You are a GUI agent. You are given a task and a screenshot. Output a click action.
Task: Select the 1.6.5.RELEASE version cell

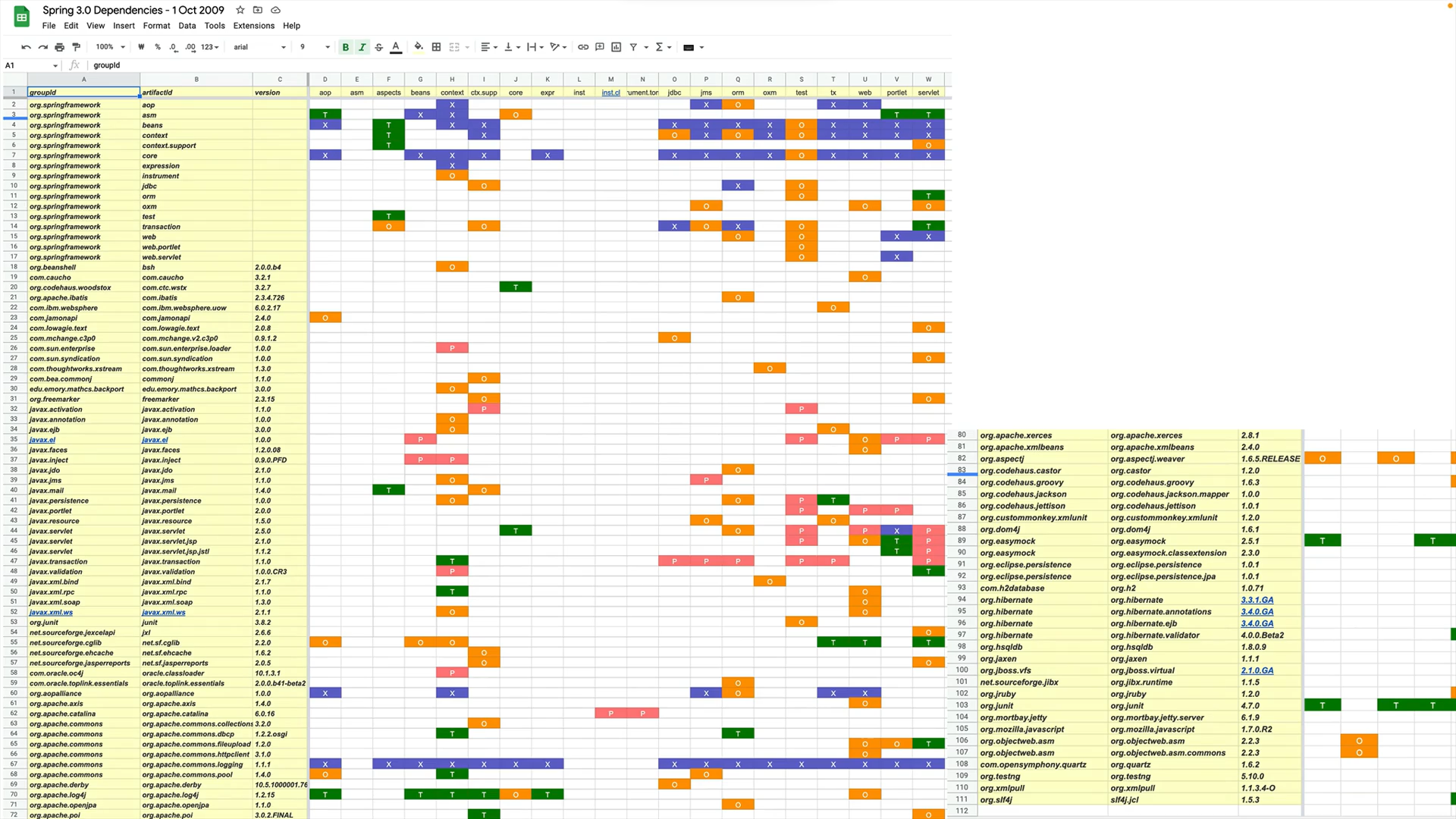click(x=1270, y=459)
